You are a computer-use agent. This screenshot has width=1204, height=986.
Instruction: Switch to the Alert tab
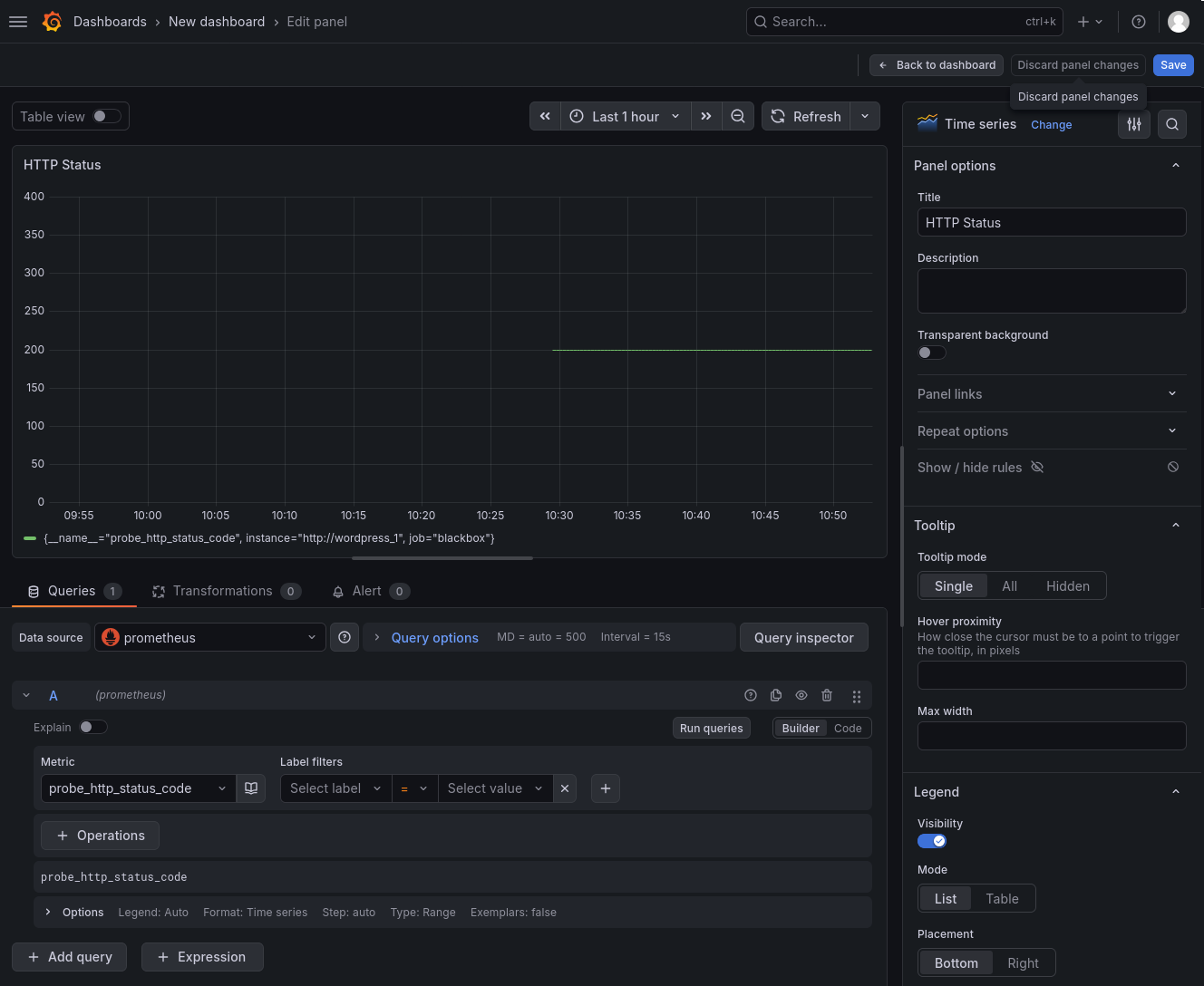point(371,591)
